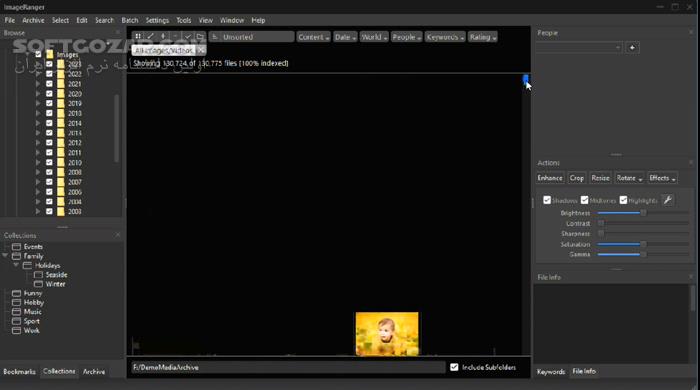Image resolution: width=700 pixels, height=390 pixels.
Task: Close the Actions panel
Action: [x=691, y=163]
